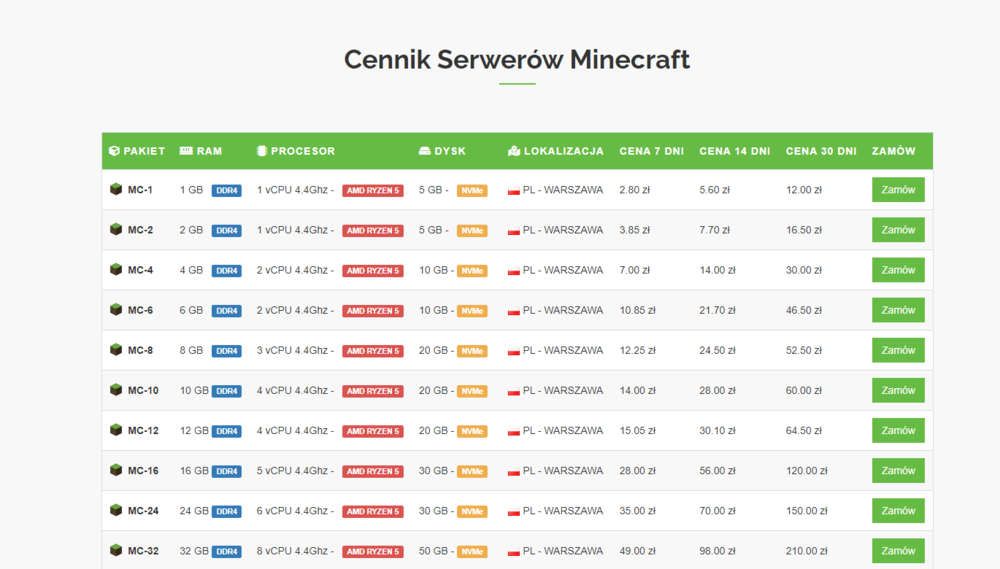Click the ZAMÓW column header
1000x569 pixels.
tap(893, 151)
